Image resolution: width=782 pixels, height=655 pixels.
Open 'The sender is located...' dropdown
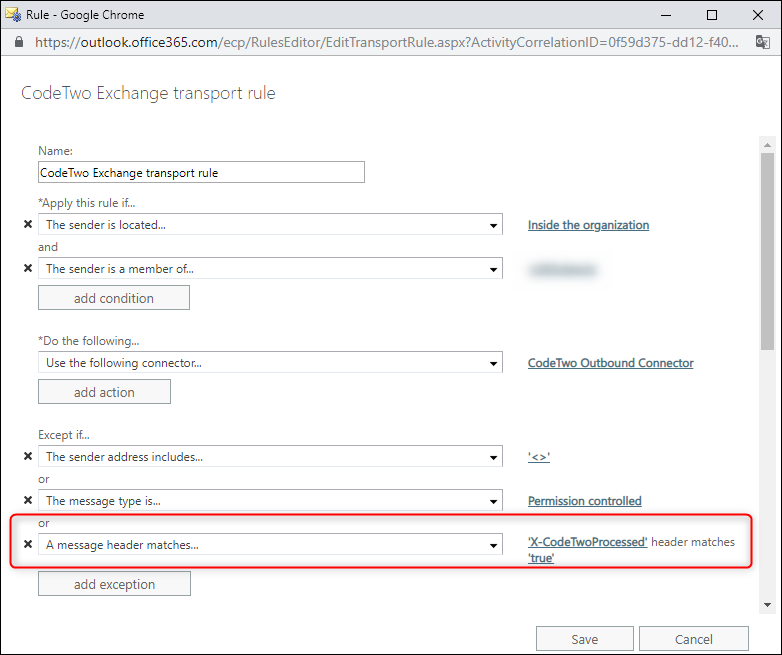270,225
